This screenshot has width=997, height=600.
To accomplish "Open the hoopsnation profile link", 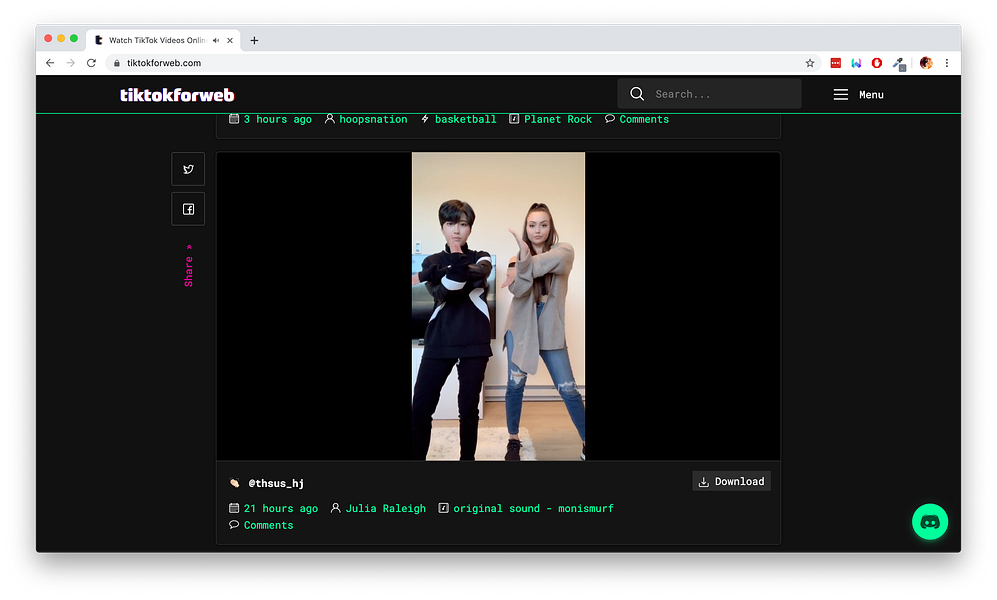I will click(373, 119).
